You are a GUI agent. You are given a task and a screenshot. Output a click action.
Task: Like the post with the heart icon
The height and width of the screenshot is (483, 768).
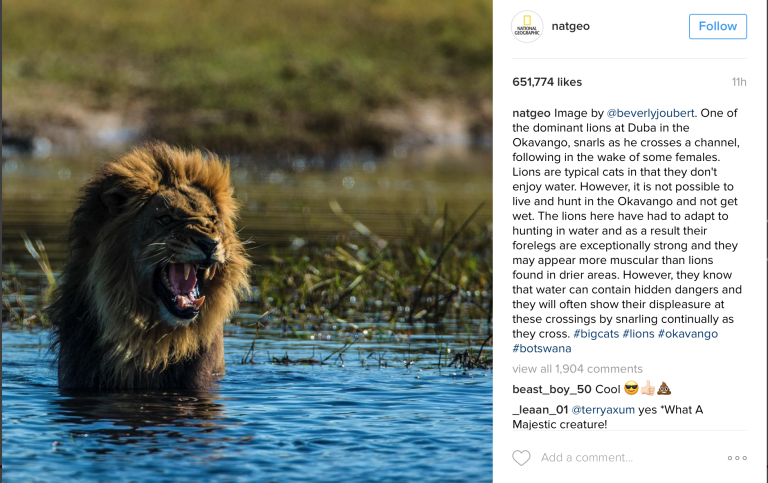pyautogui.click(x=521, y=457)
